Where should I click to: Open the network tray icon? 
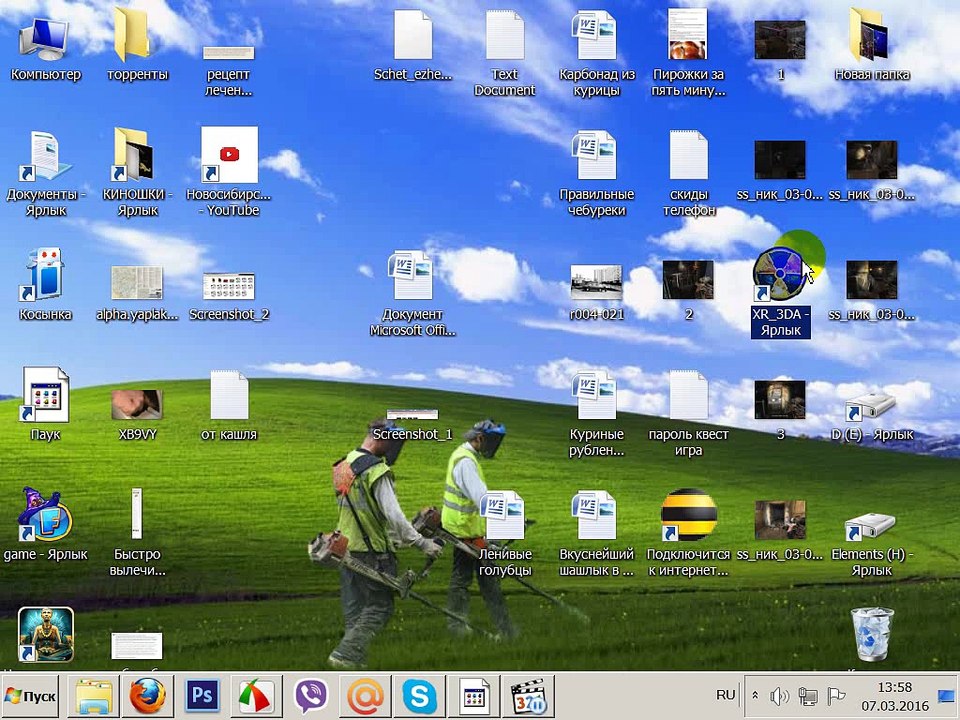tap(808, 696)
